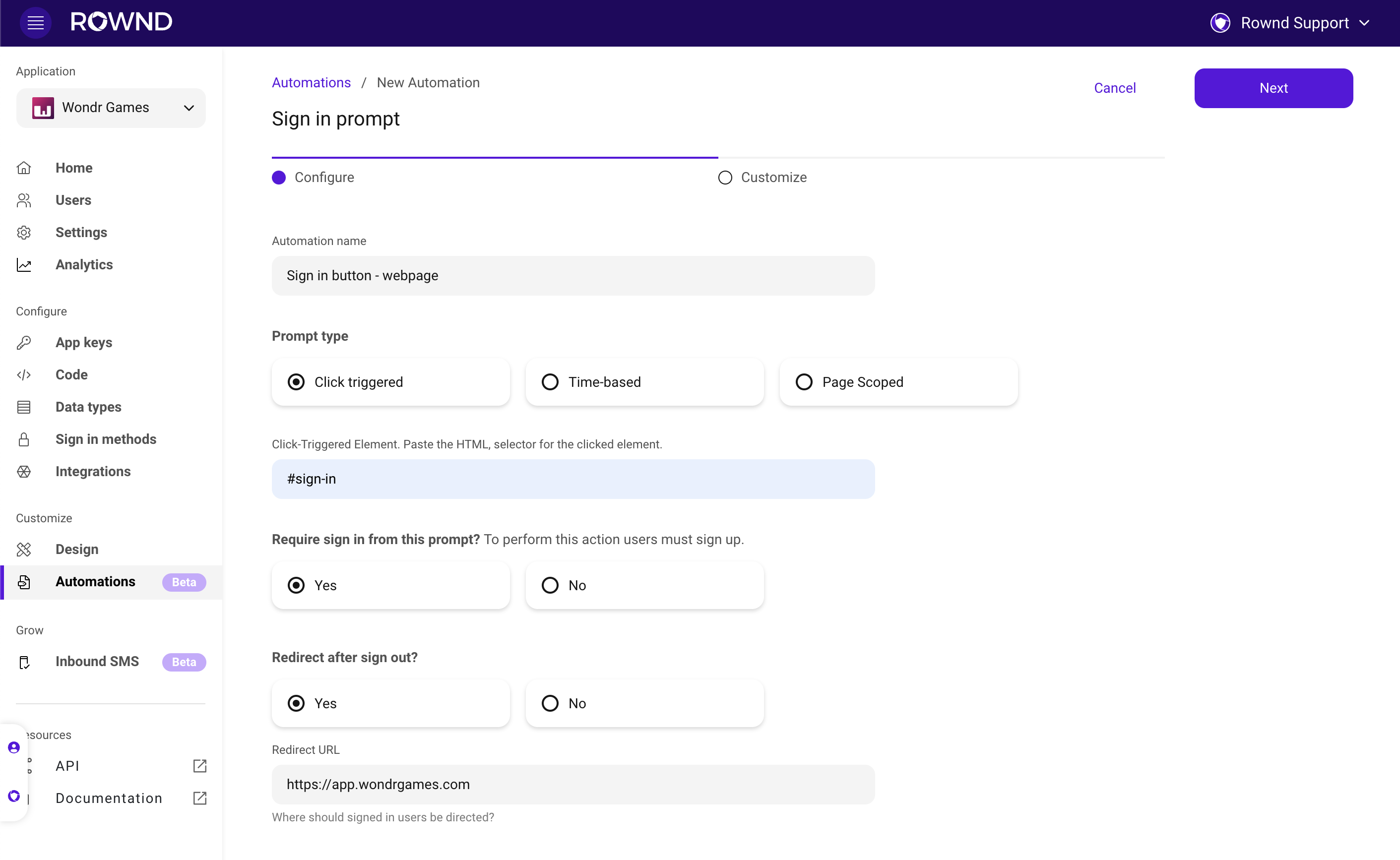This screenshot has width=1400, height=860.
Task: Open the Code sidebar icon
Action: [x=24, y=374]
